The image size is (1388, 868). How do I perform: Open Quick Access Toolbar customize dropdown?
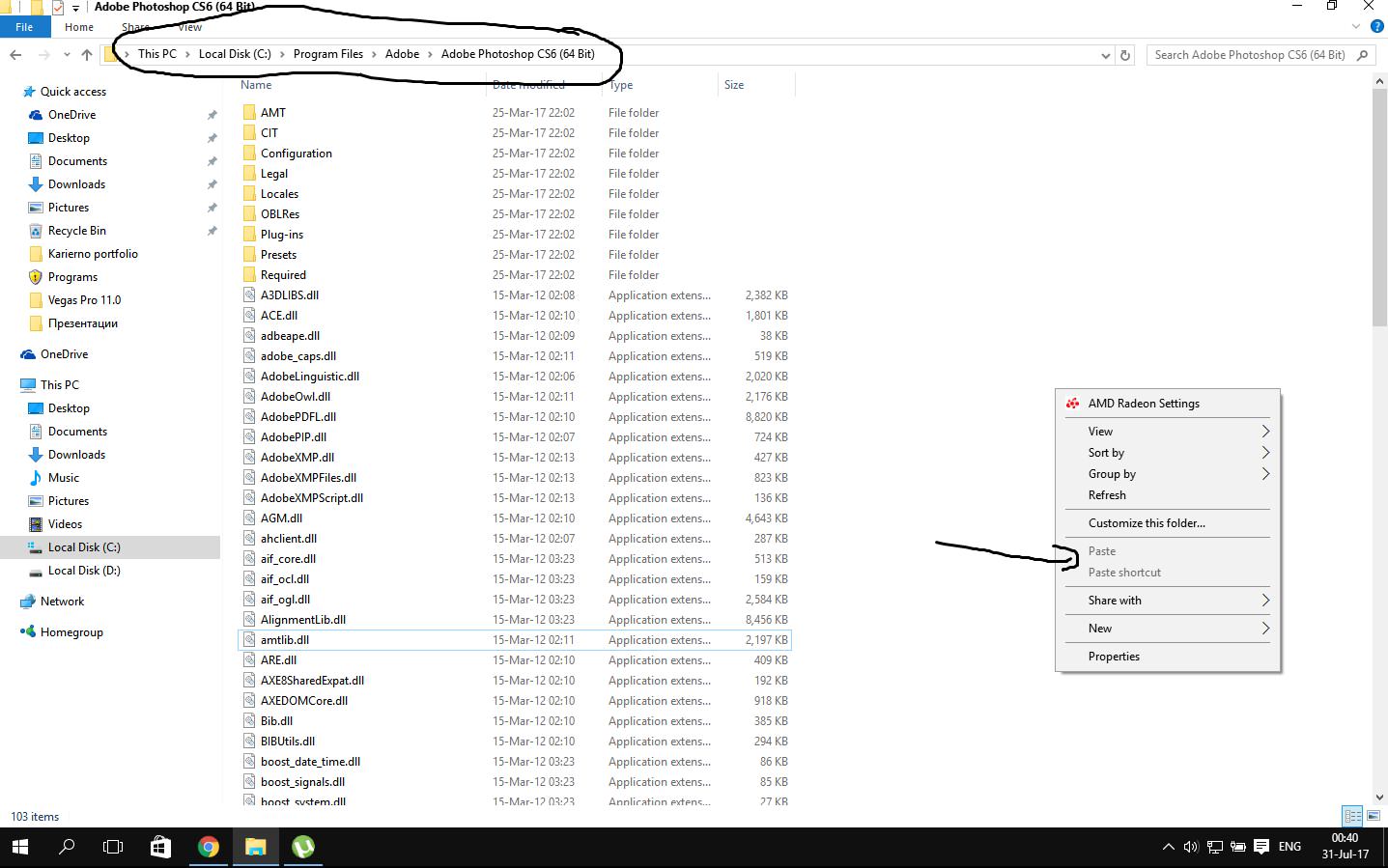[x=75, y=8]
